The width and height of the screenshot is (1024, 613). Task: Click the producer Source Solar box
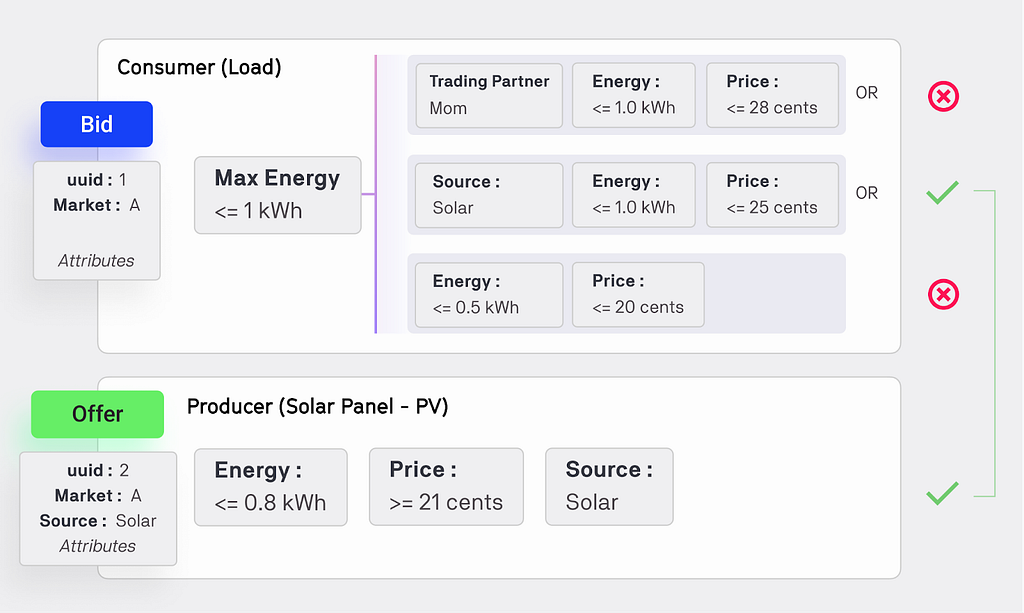coord(609,486)
